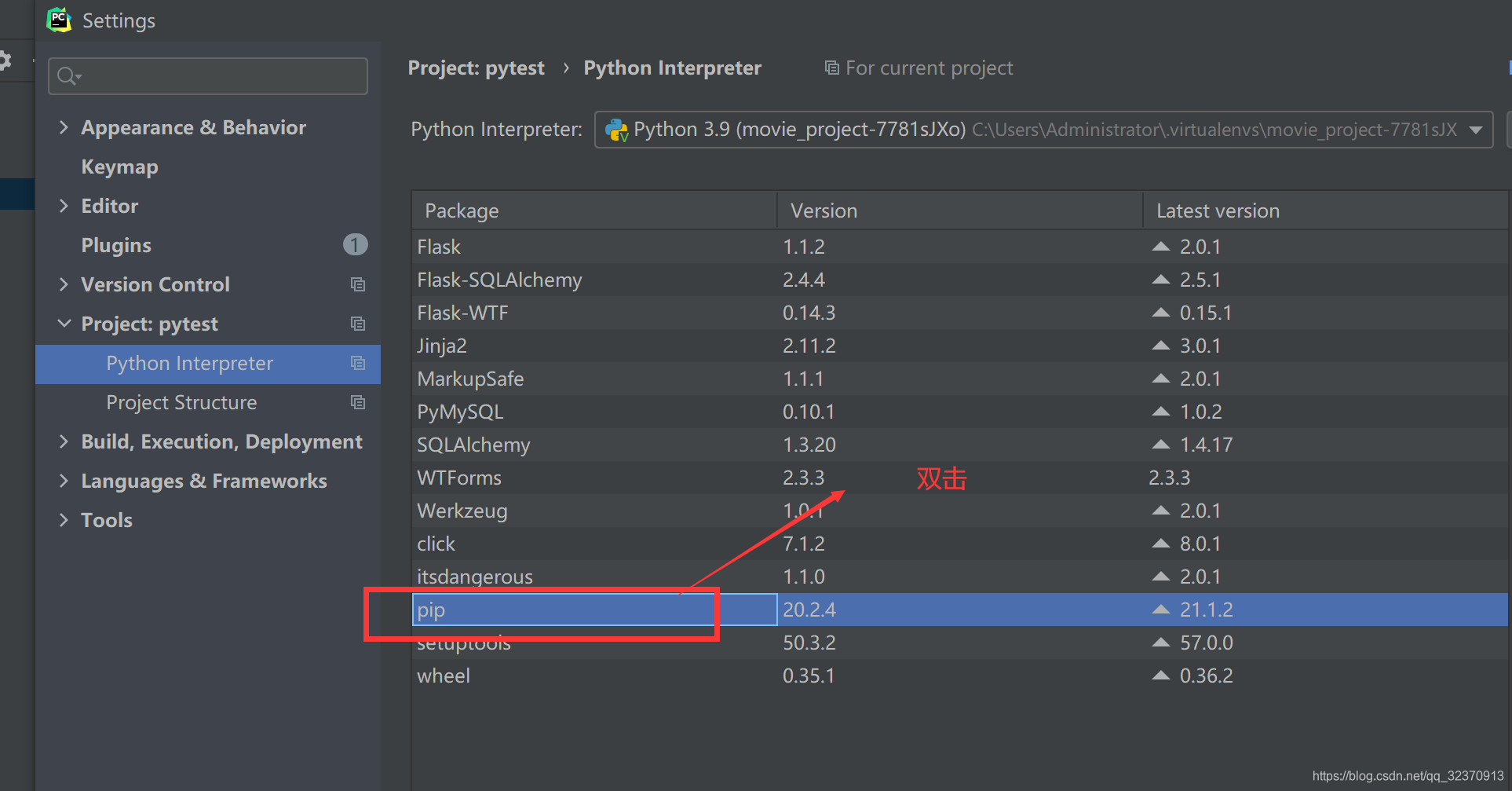The image size is (1512, 791).
Task: Focus the settings search field
Action: [x=208, y=76]
